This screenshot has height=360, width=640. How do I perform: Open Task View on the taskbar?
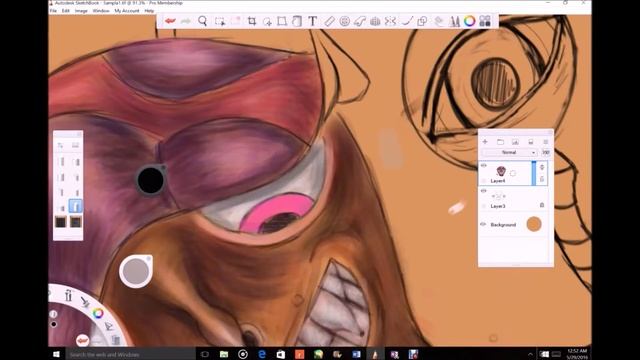click(x=205, y=354)
